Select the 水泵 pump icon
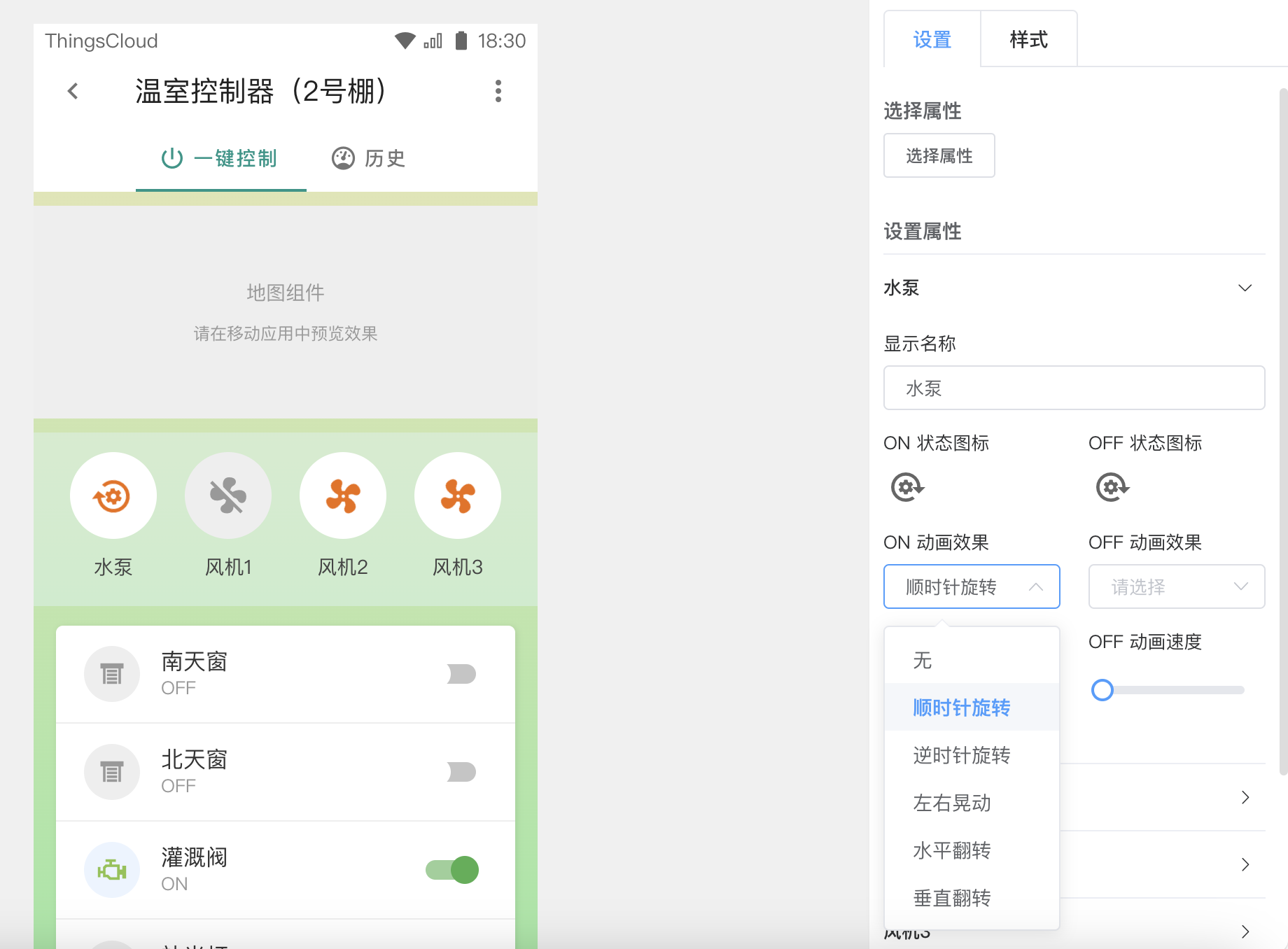The image size is (1288, 949). (113, 495)
